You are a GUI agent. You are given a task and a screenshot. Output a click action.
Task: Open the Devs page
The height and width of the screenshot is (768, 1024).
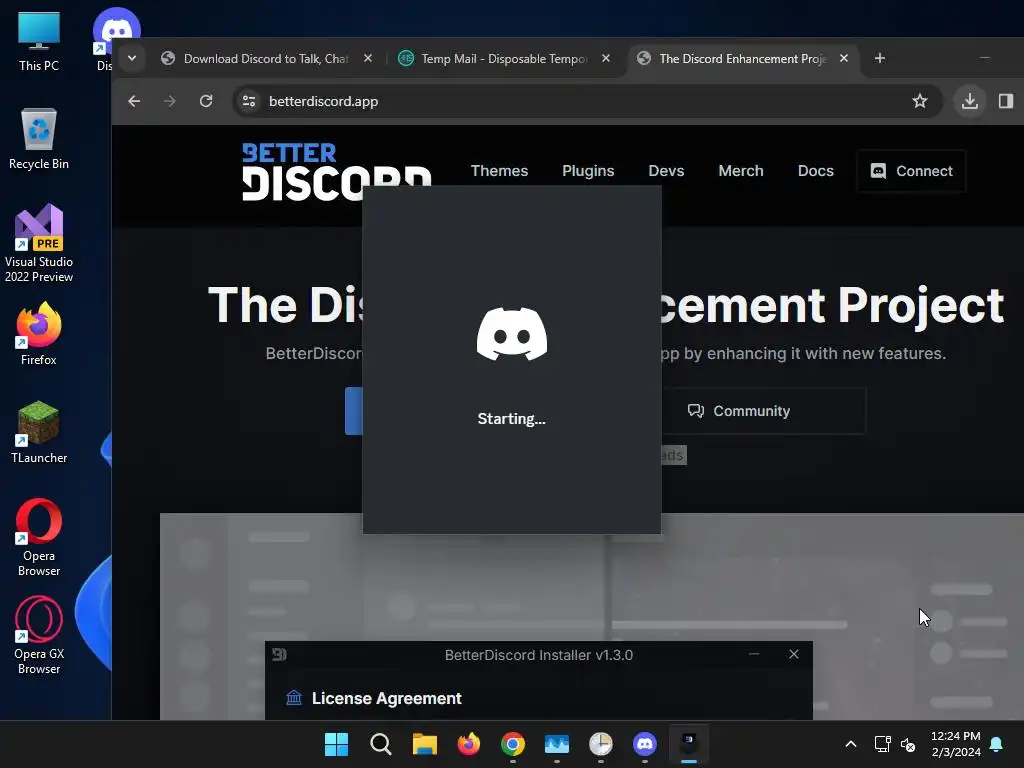coord(666,171)
